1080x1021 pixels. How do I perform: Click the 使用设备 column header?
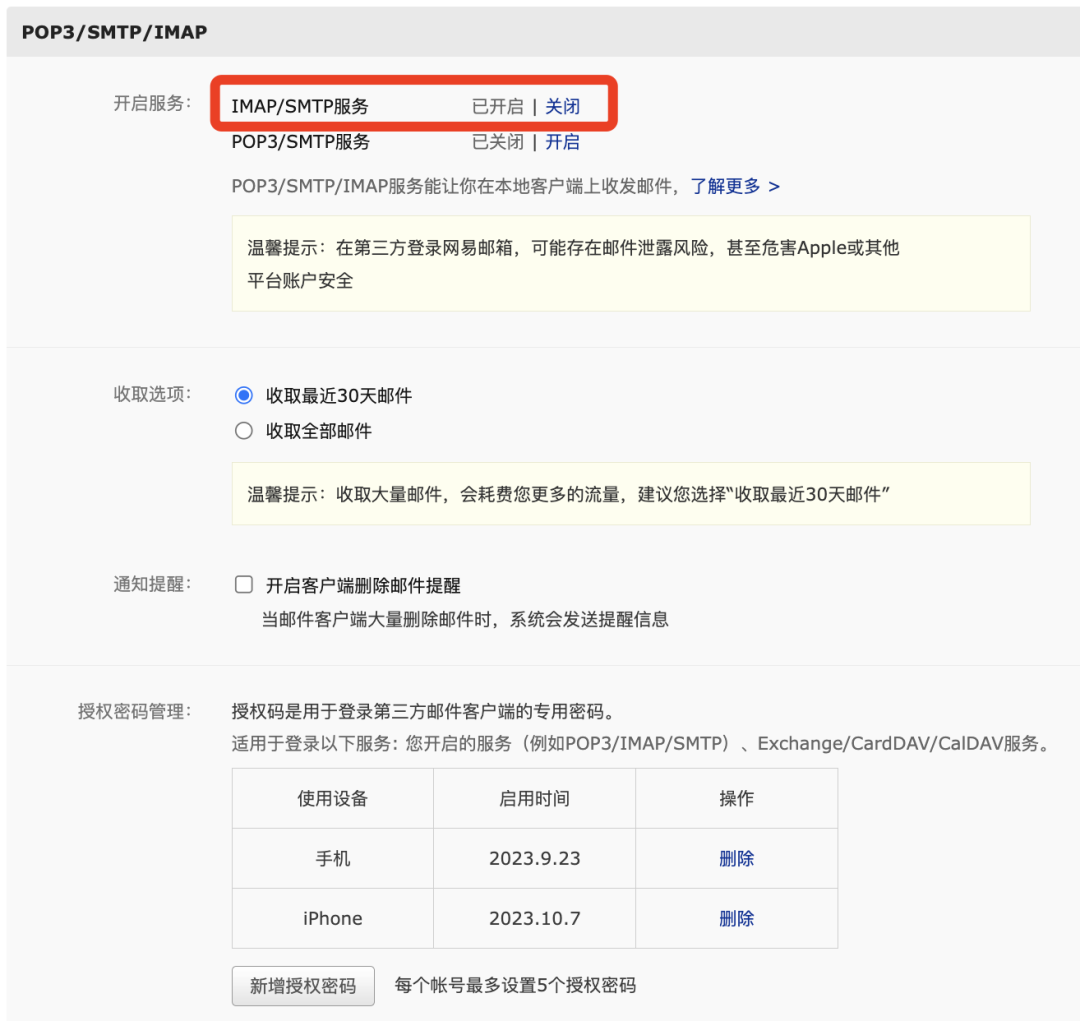pos(333,798)
